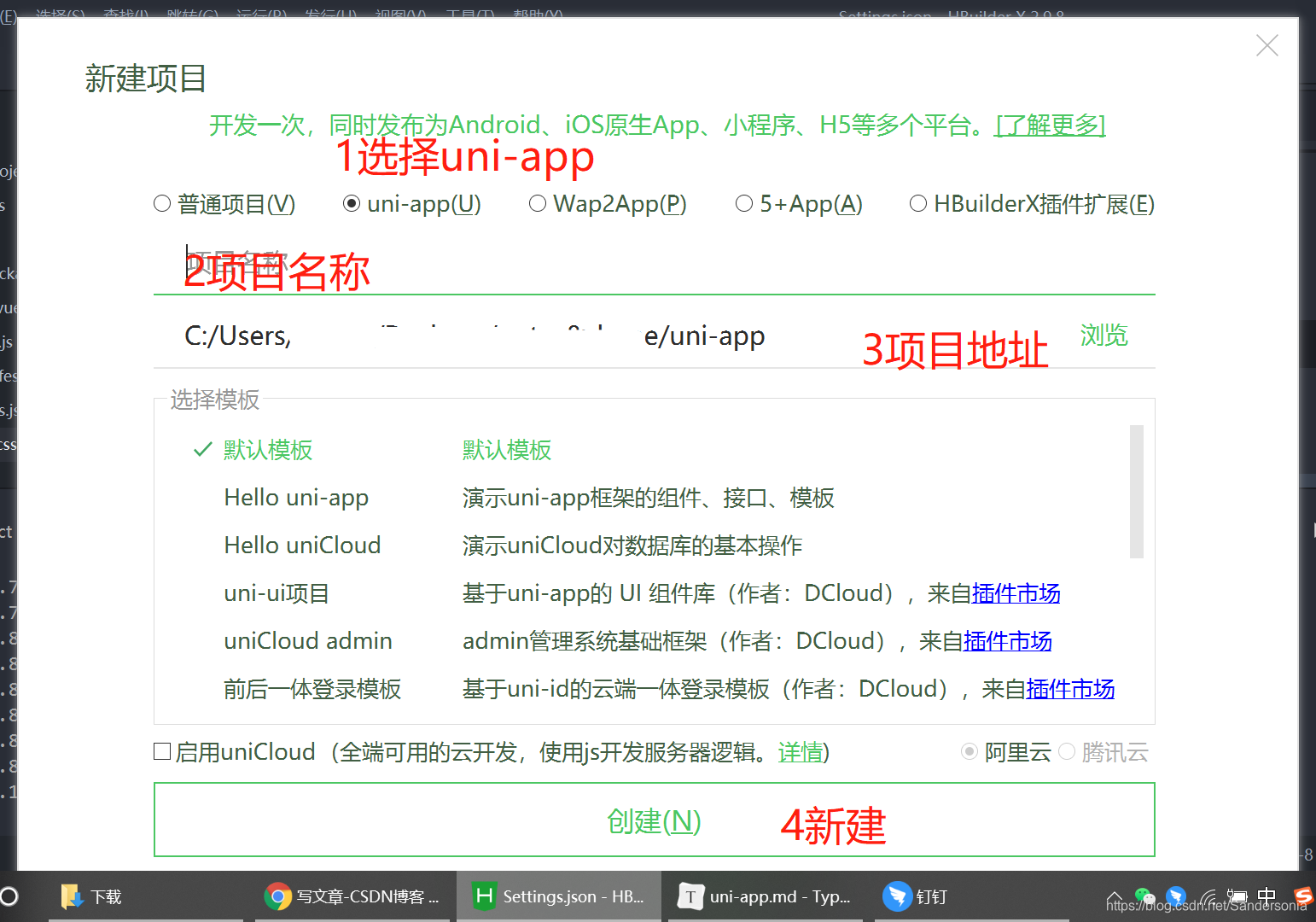Open 插件市场 link in uniCloud admin row
Image resolution: width=1316 pixels, height=922 pixels.
[x=1007, y=641]
